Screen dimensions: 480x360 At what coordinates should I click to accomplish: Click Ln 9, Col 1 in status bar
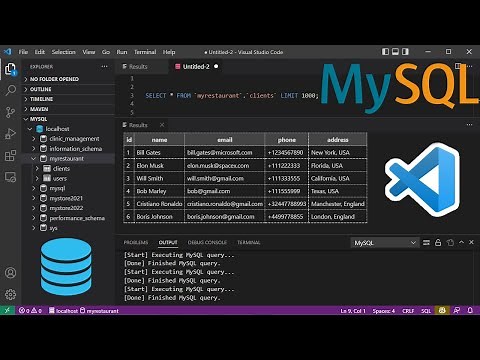(353, 311)
